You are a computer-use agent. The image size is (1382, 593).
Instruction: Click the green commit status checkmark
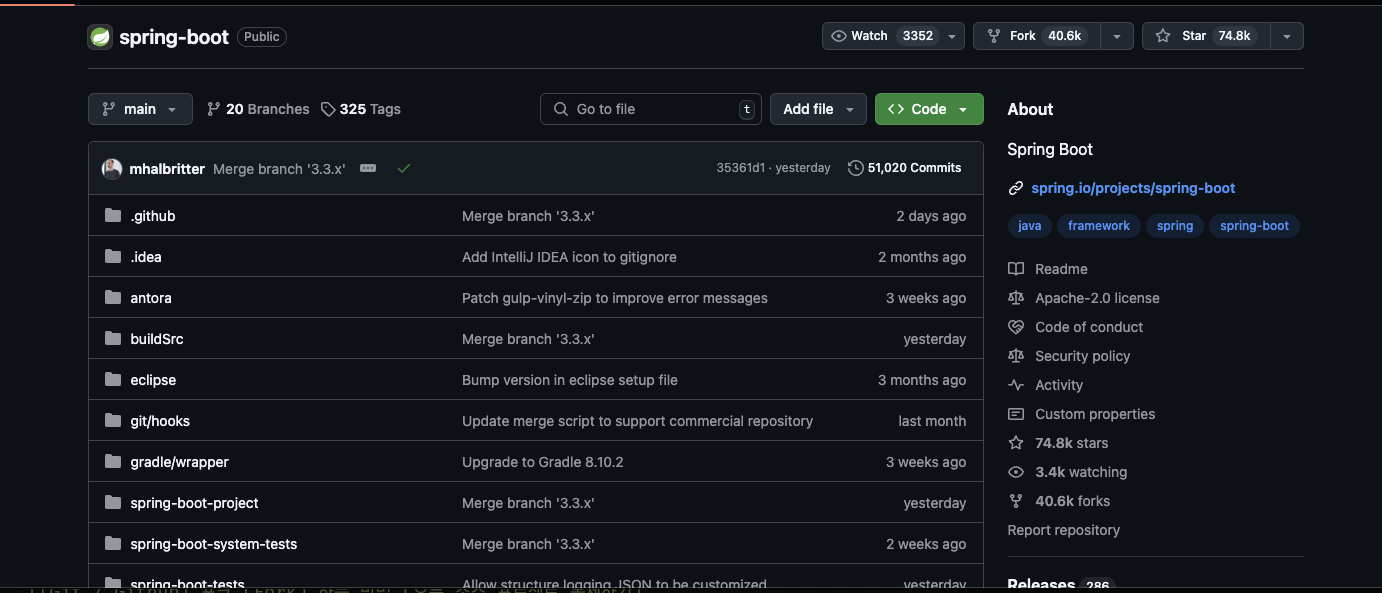pos(404,168)
